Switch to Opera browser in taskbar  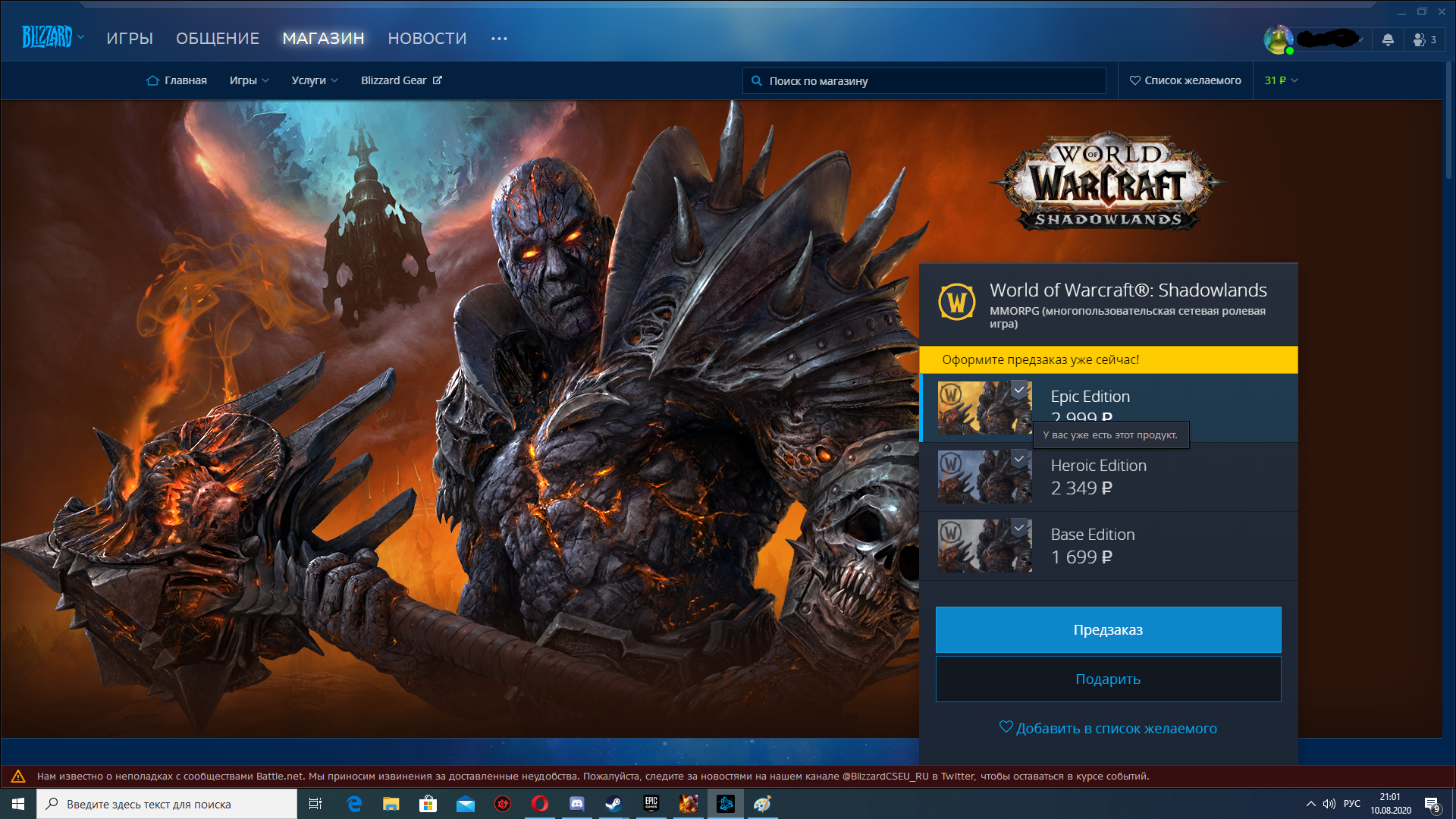click(540, 804)
